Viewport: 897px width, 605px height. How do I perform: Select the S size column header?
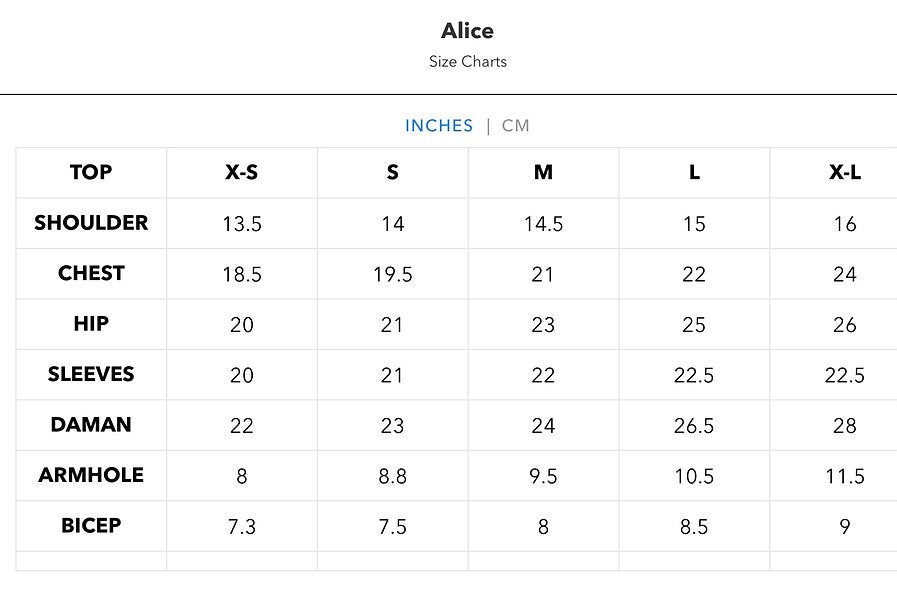click(x=392, y=172)
